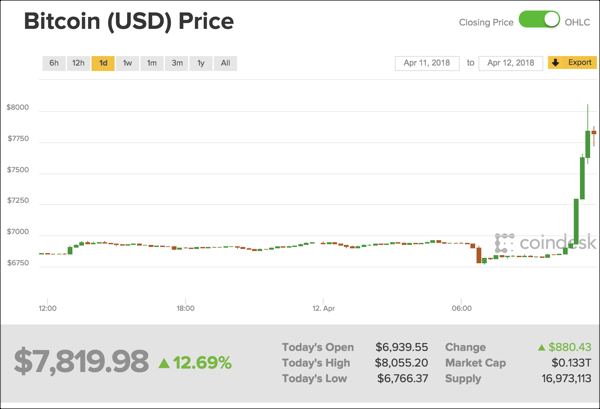Click the red candlestick dip at 06:00
This screenshot has height=409, width=600.
[478, 253]
